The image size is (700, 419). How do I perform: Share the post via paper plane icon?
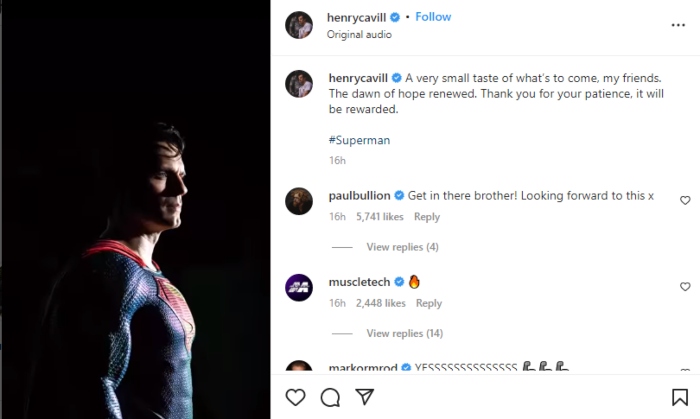click(x=365, y=397)
